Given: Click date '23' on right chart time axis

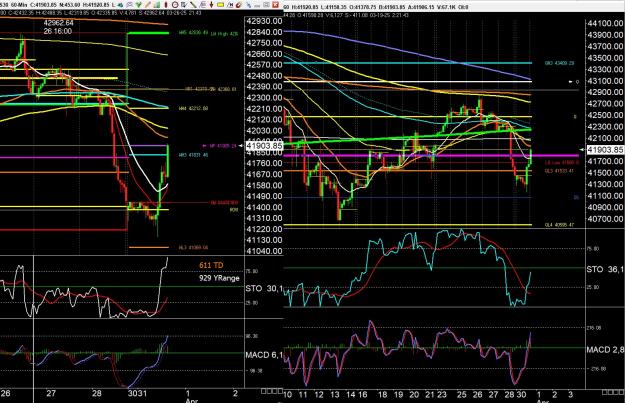Looking at the screenshot, I should tap(441, 395).
